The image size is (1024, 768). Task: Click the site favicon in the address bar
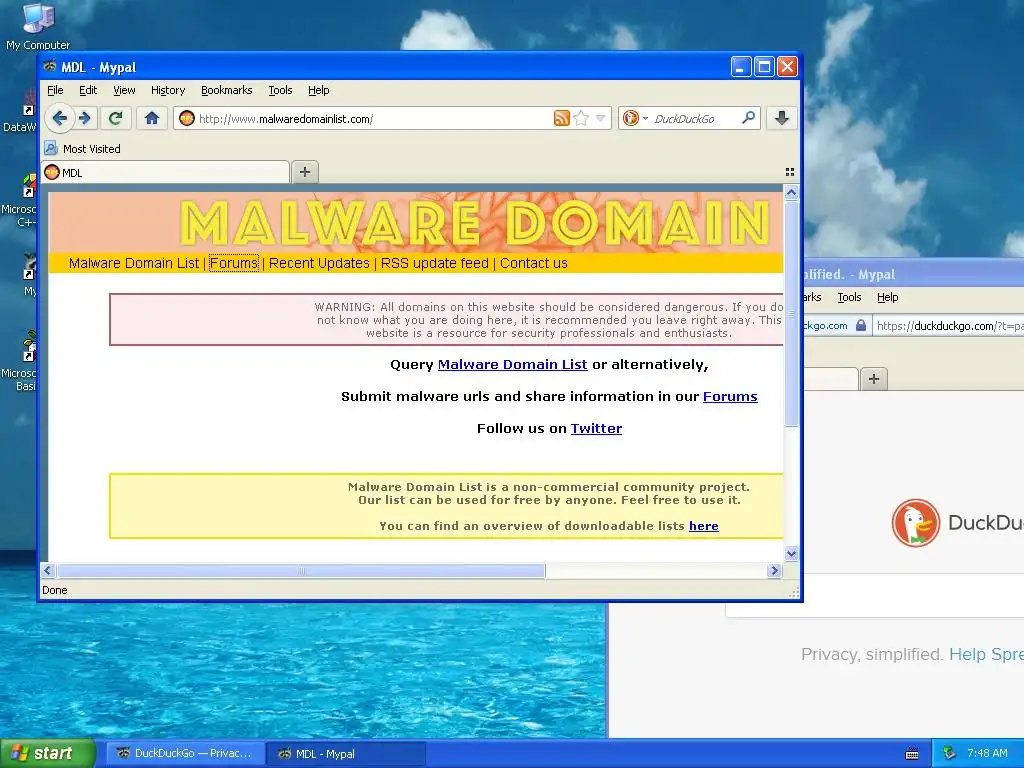click(187, 118)
